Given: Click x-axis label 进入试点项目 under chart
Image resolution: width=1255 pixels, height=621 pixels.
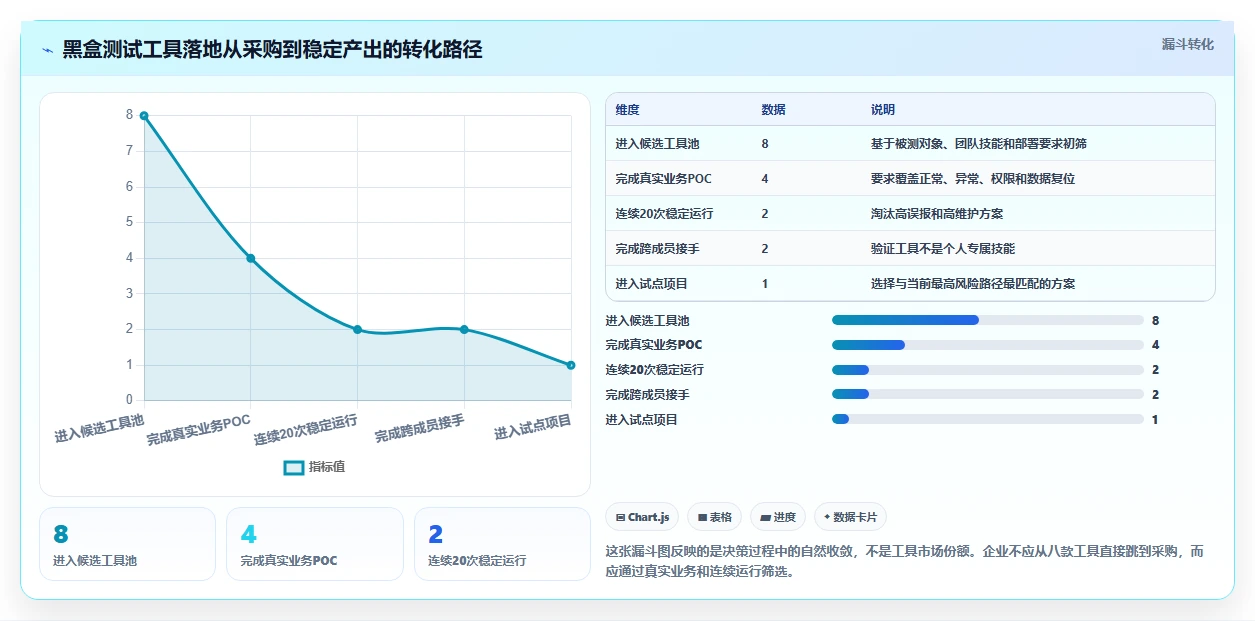Looking at the screenshot, I should coord(533,427).
